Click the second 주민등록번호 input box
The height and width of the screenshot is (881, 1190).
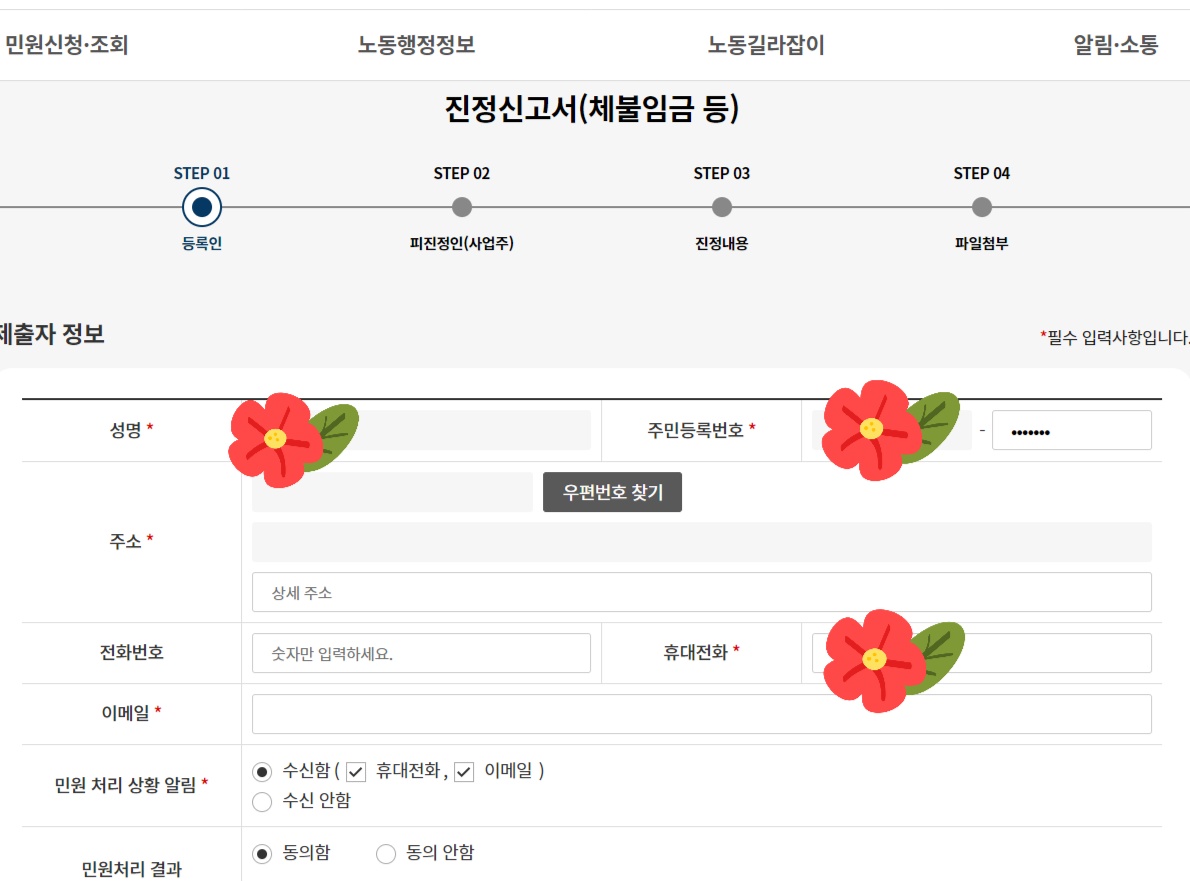[1071, 429]
